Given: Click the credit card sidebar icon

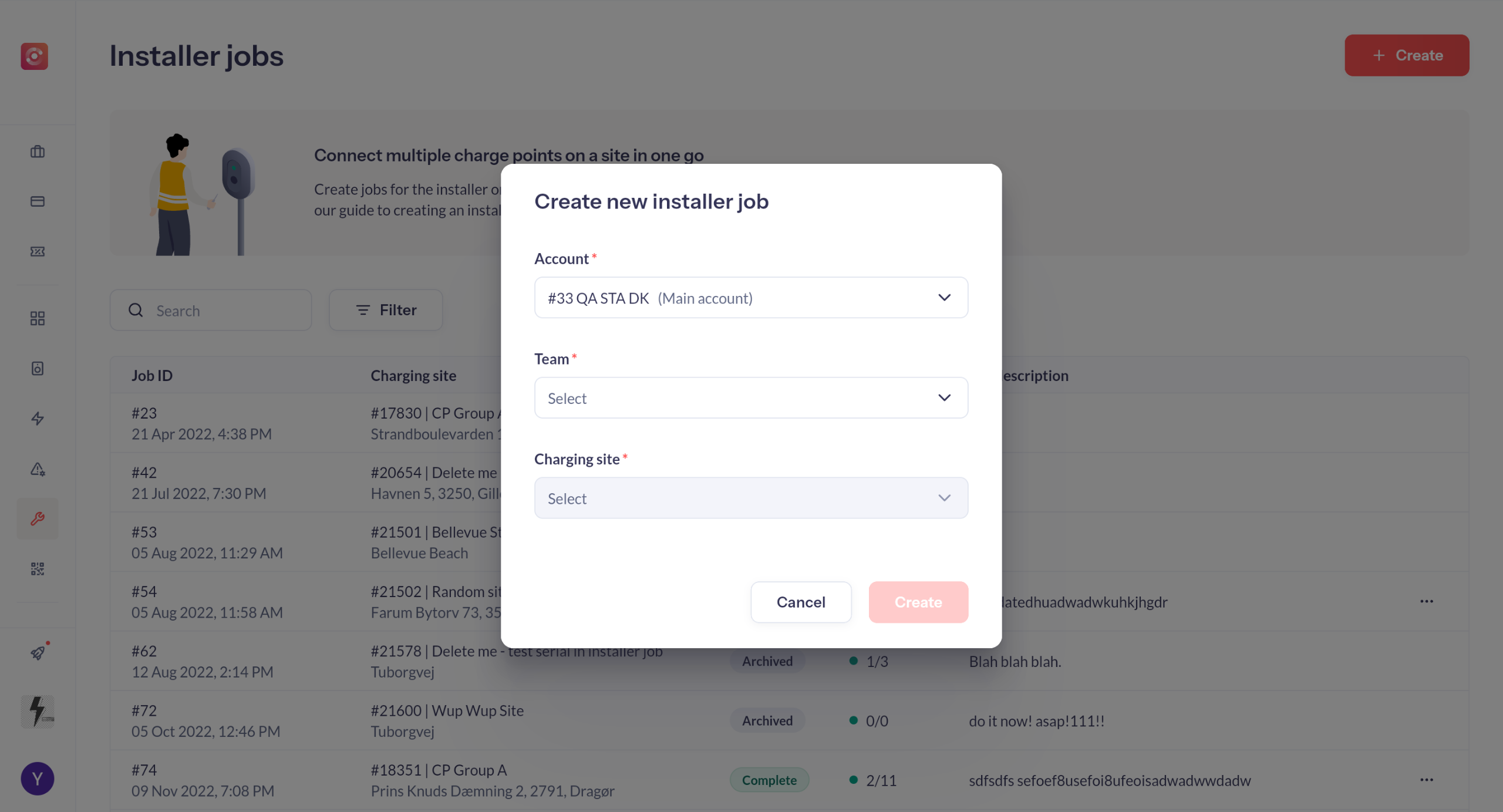Looking at the screenshot, I should click(x=38, y=201).
